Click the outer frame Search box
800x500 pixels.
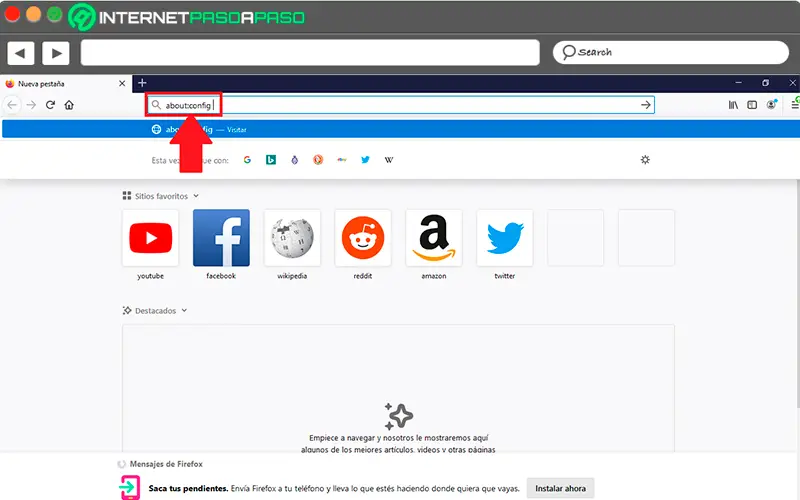pyautogui.click(x=670, y=52)
